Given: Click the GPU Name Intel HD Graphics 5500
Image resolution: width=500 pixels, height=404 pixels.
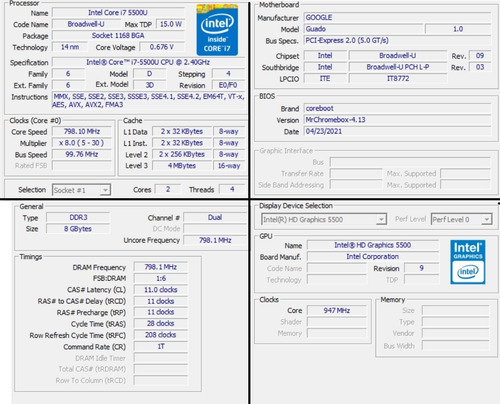Looking at the screenshot, I should click(x=373, y=245).
